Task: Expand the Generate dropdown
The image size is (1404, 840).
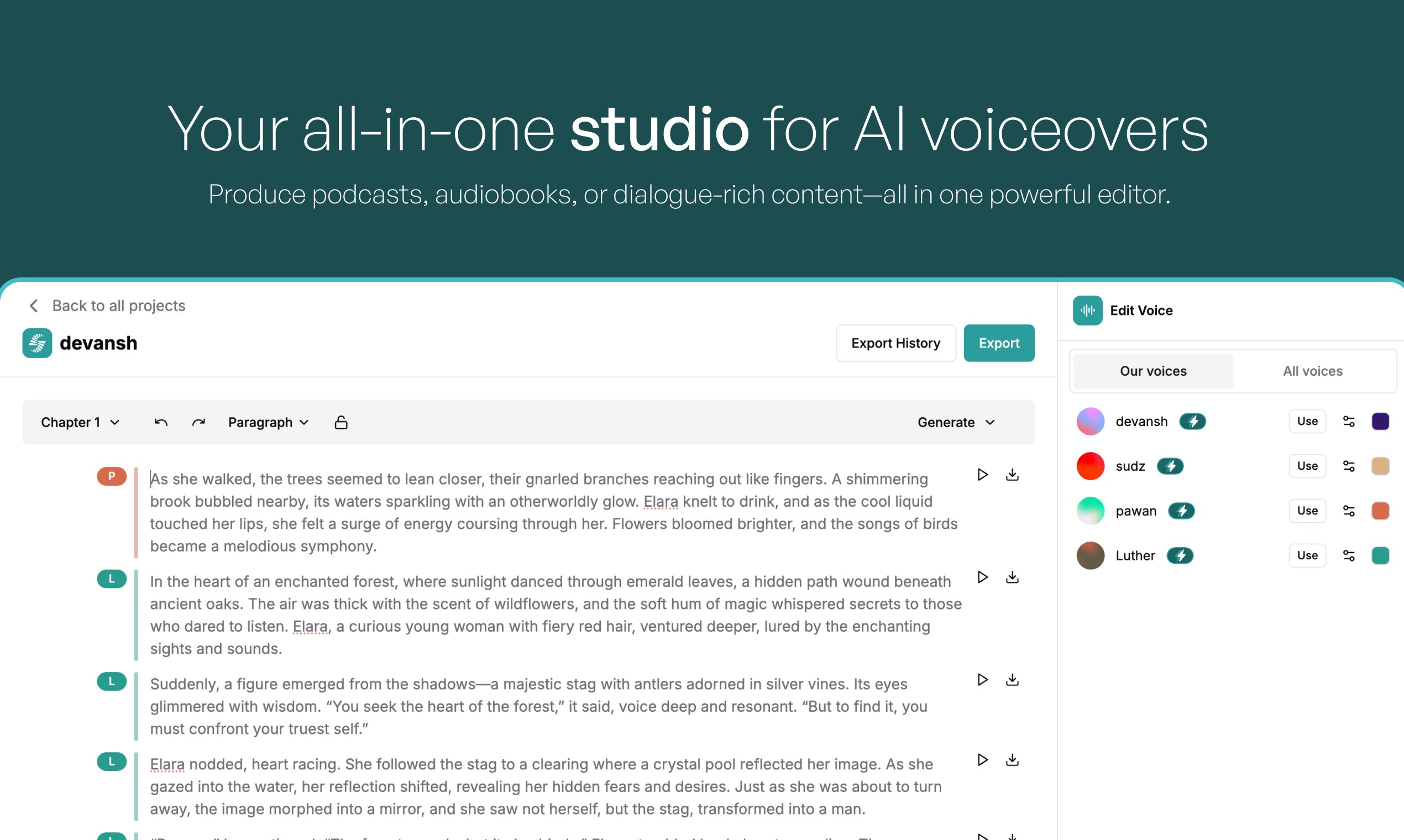Action: [956, 422]
